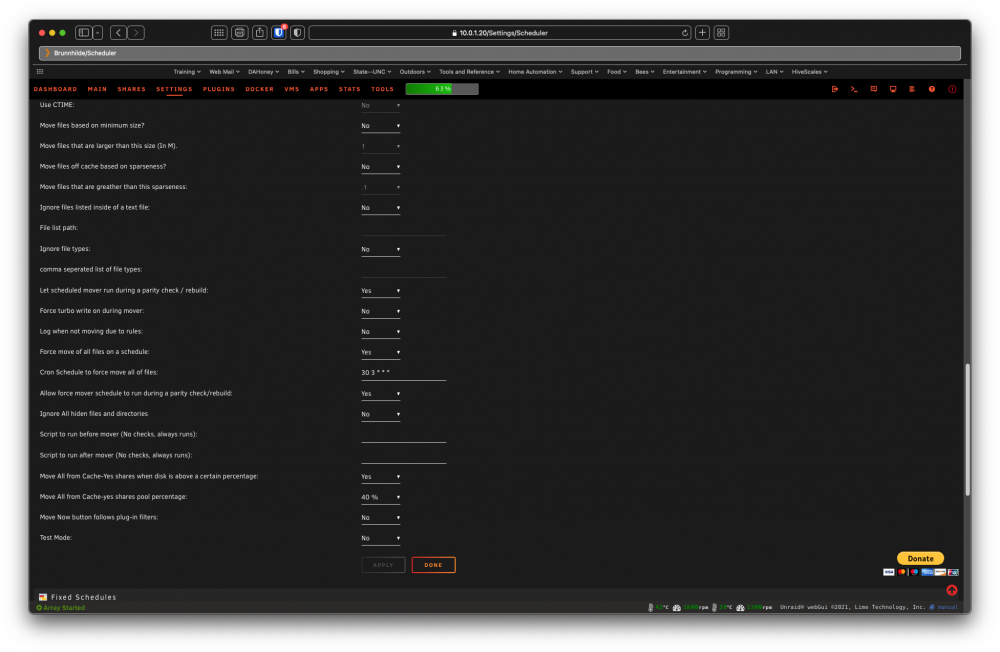Open the TOOLS tab

(x=383, y=89)
